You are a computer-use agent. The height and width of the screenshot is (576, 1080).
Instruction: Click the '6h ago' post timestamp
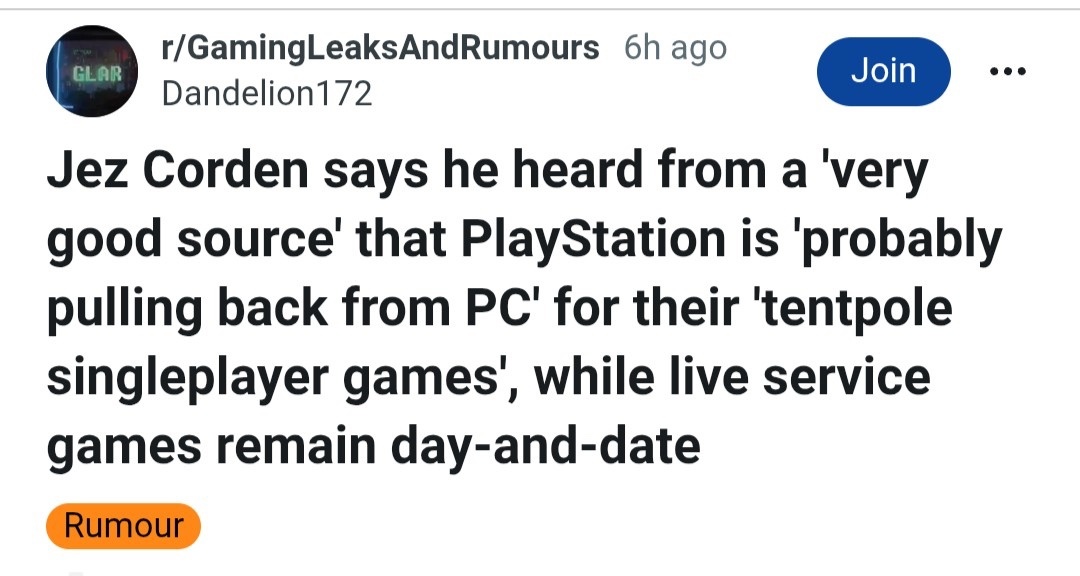click(x=675, y=48)
